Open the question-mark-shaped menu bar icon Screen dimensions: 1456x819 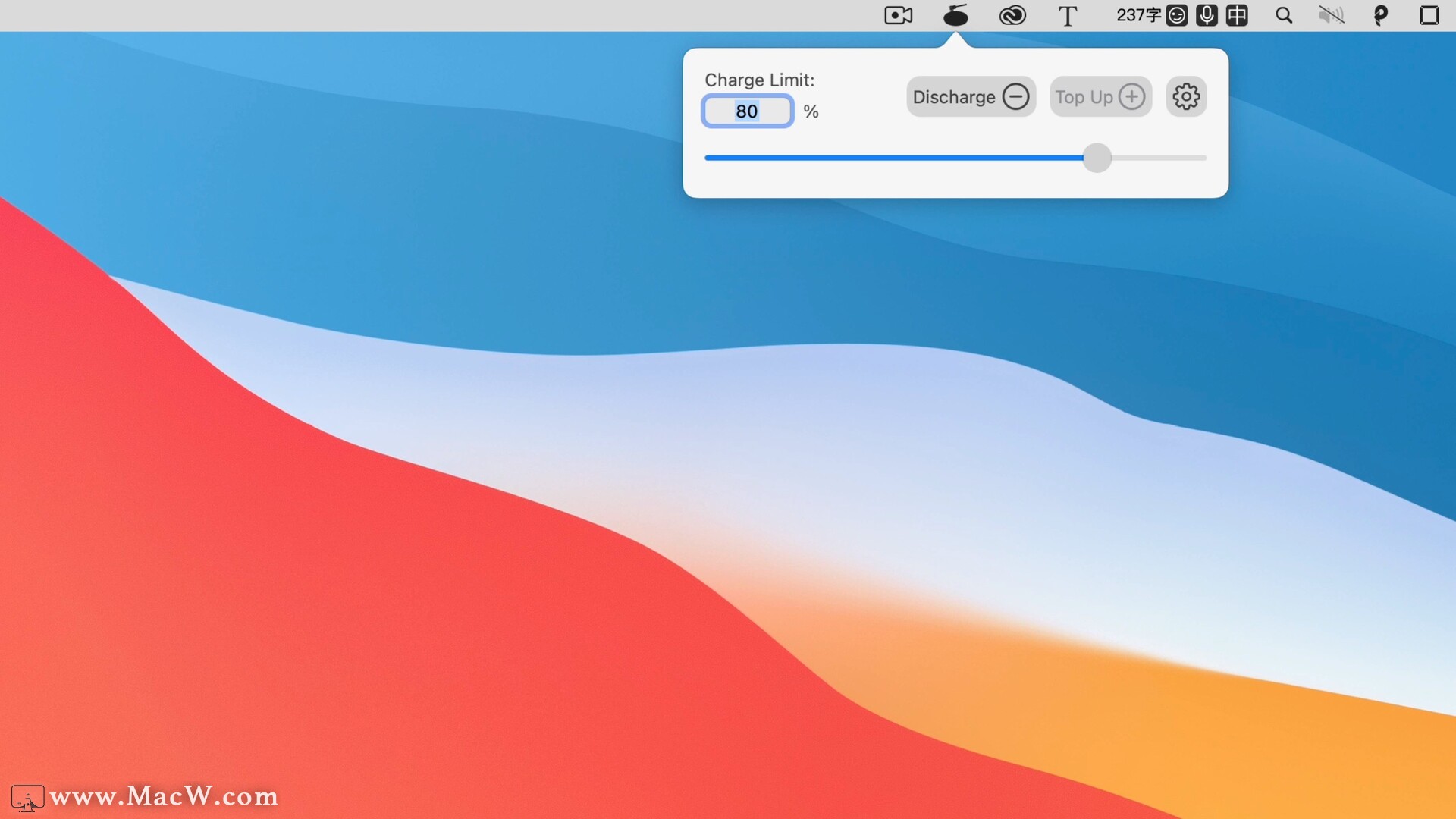point(1380,15)
